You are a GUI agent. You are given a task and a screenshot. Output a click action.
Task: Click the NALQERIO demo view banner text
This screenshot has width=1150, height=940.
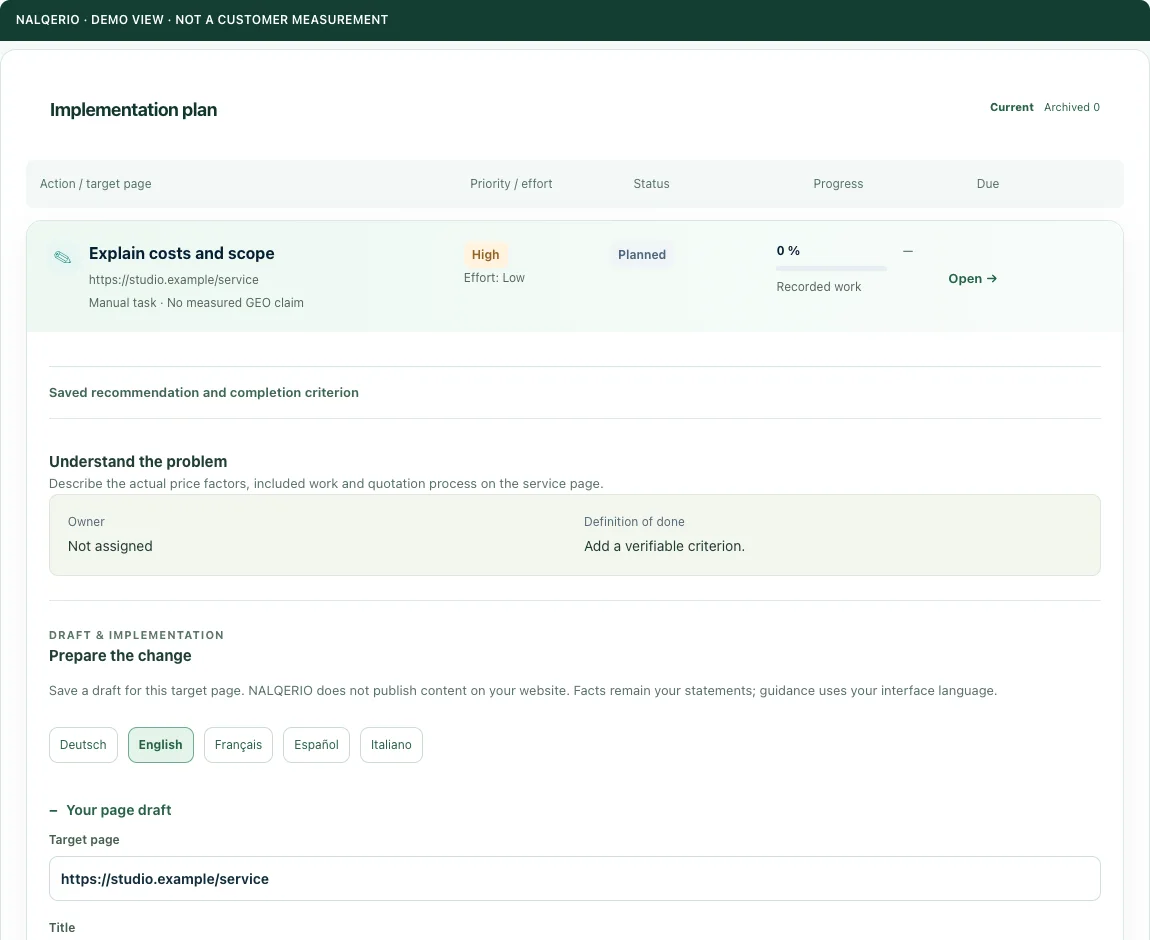(x=202, y=20)
